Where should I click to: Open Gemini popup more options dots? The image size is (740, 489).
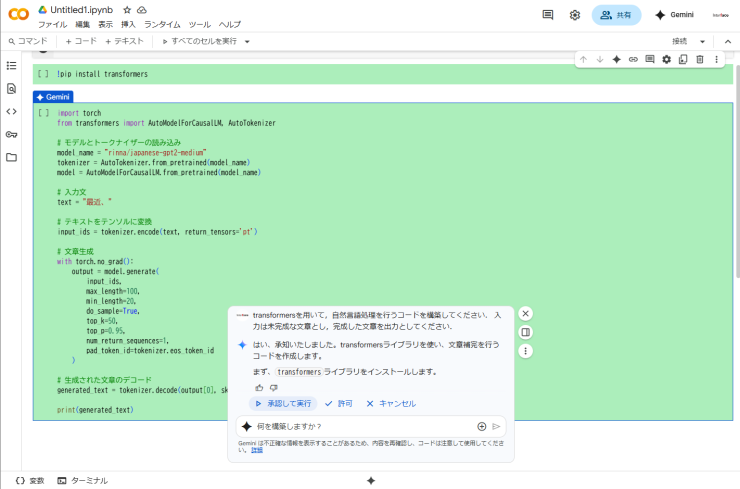pyautogui.click(x=525, y=351)
